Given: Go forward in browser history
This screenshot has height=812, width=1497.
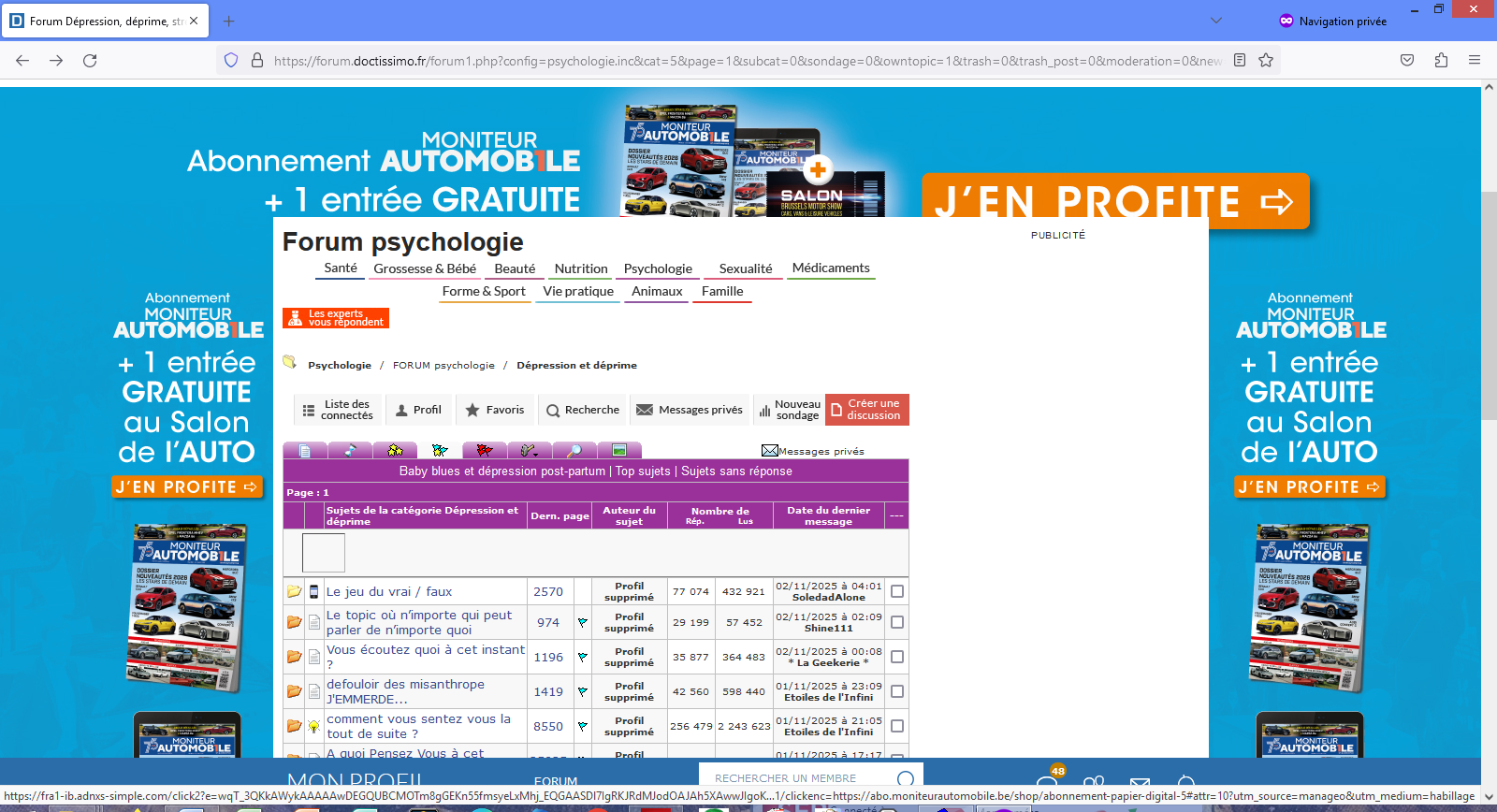Looking at the screenshot, I should point(56,61).
